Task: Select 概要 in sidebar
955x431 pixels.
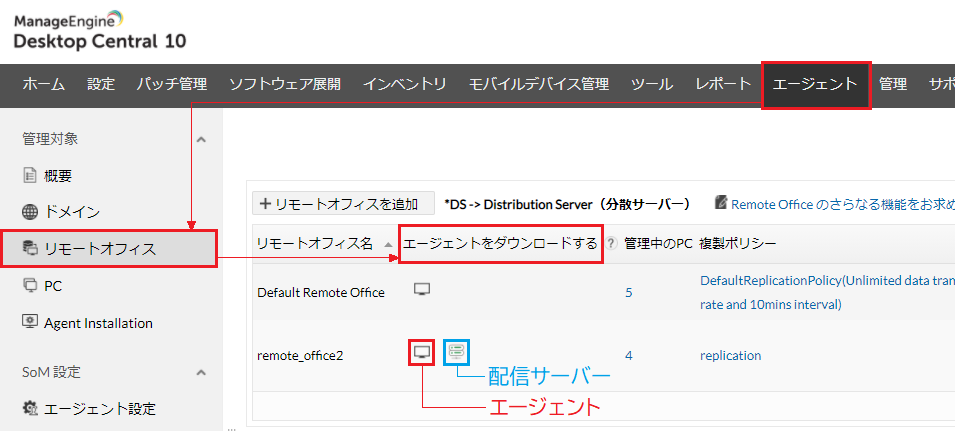Action: click(x=58, y=177)
